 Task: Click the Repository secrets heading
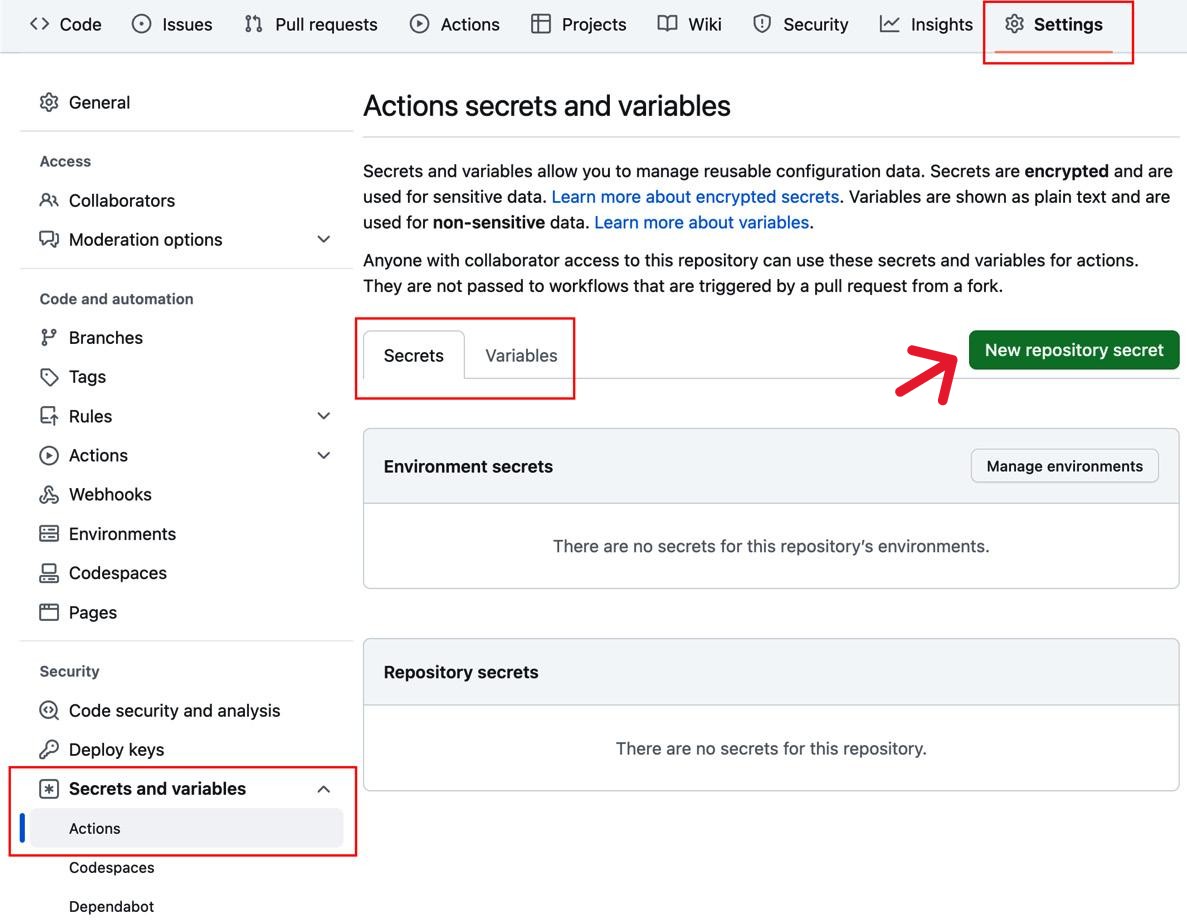(461, 672)
